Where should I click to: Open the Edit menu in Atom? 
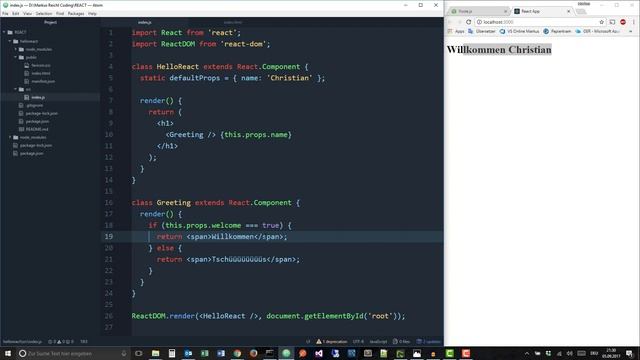tap(16, 13)
